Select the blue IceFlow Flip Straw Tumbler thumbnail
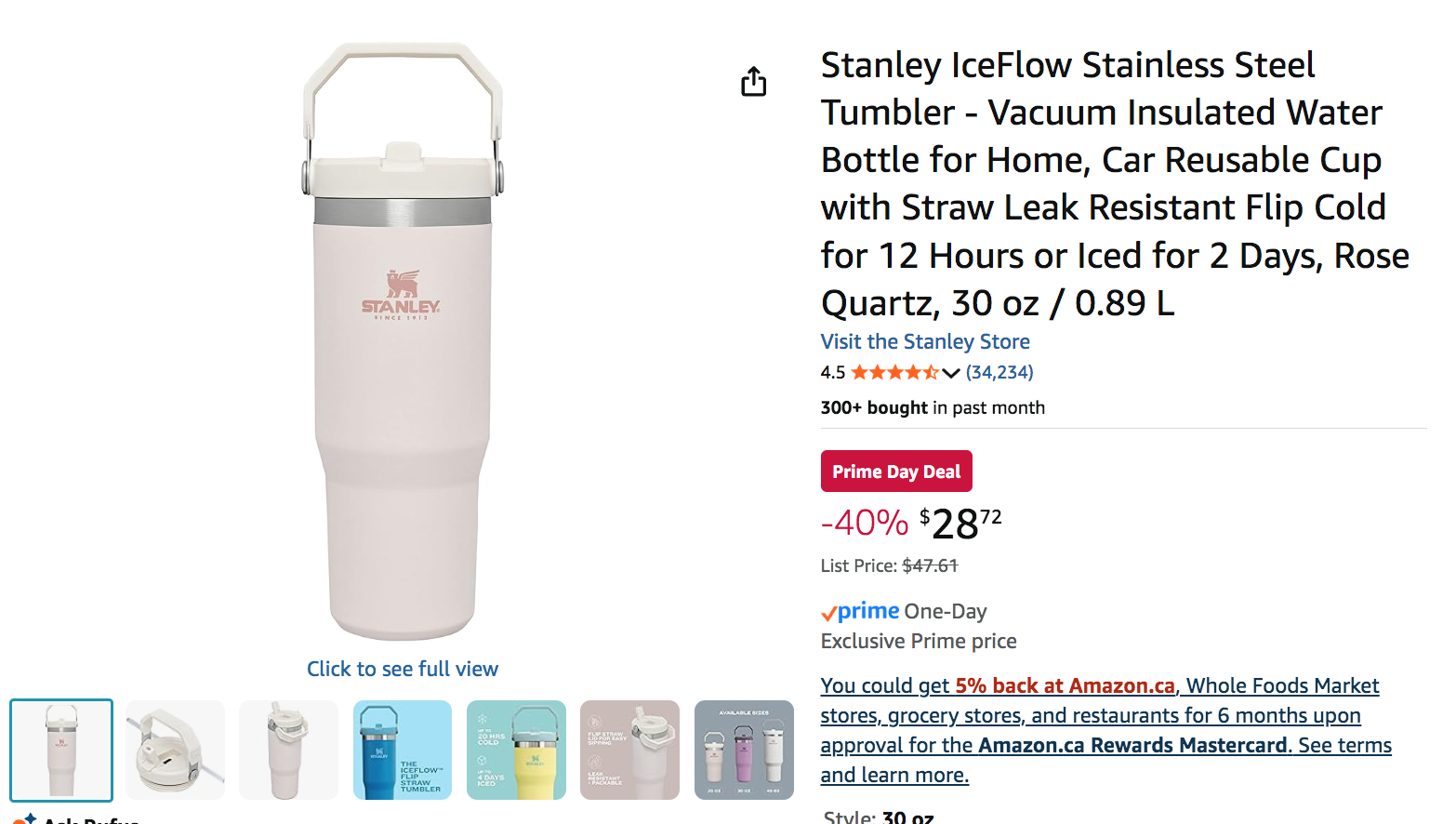Image resolution: width=1456 pixels, height=824 pixels. click(402, 750)
